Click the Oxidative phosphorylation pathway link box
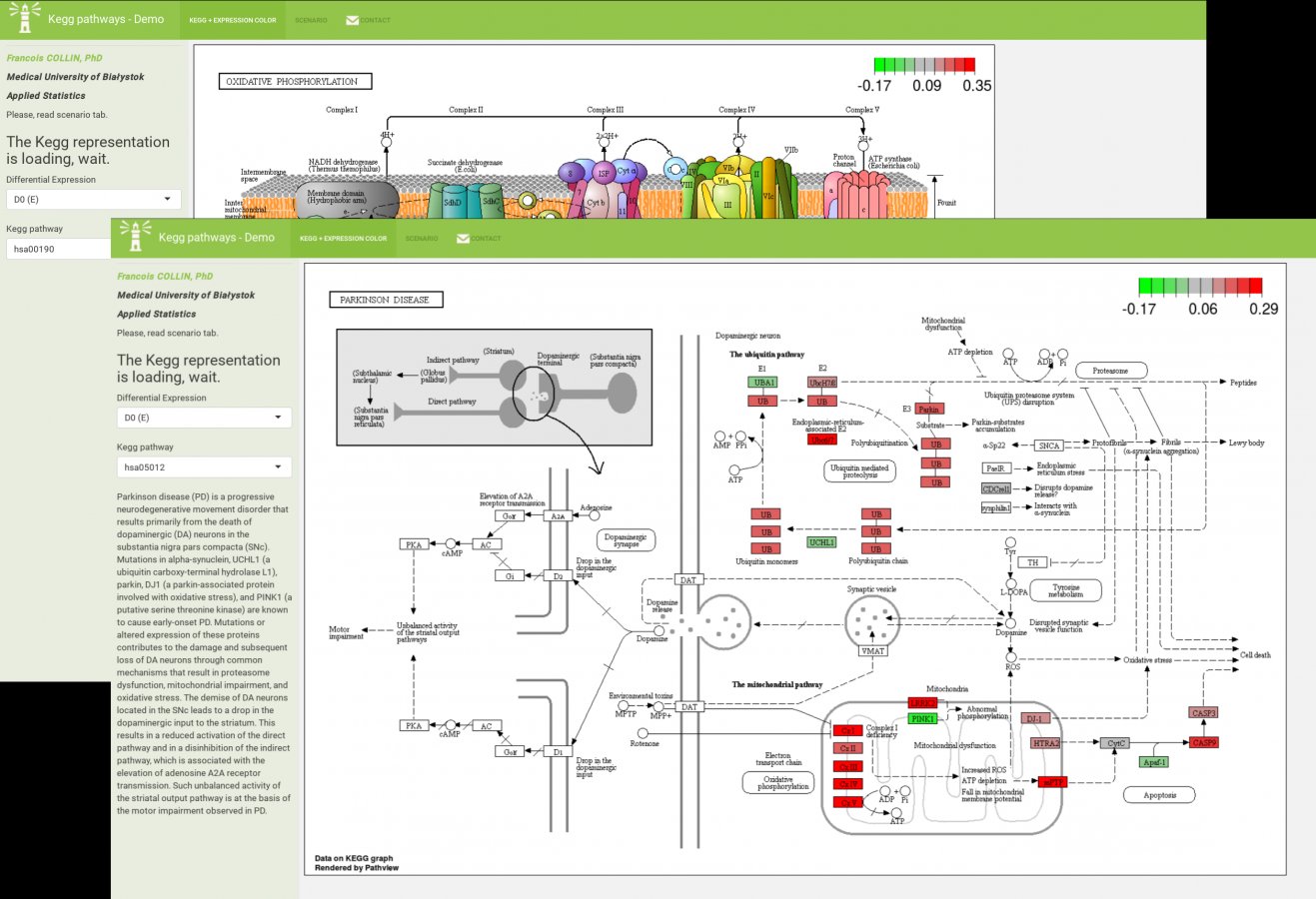Screen dimensions: 1316x899 (x=777, y=783)
